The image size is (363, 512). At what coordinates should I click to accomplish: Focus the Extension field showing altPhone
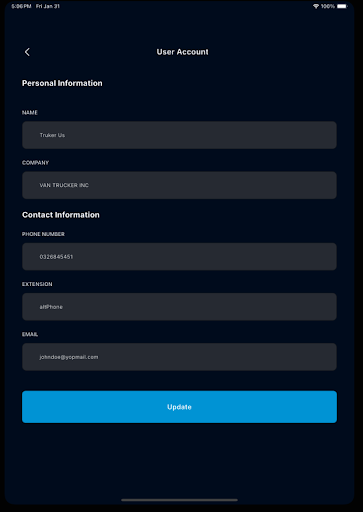179,307
